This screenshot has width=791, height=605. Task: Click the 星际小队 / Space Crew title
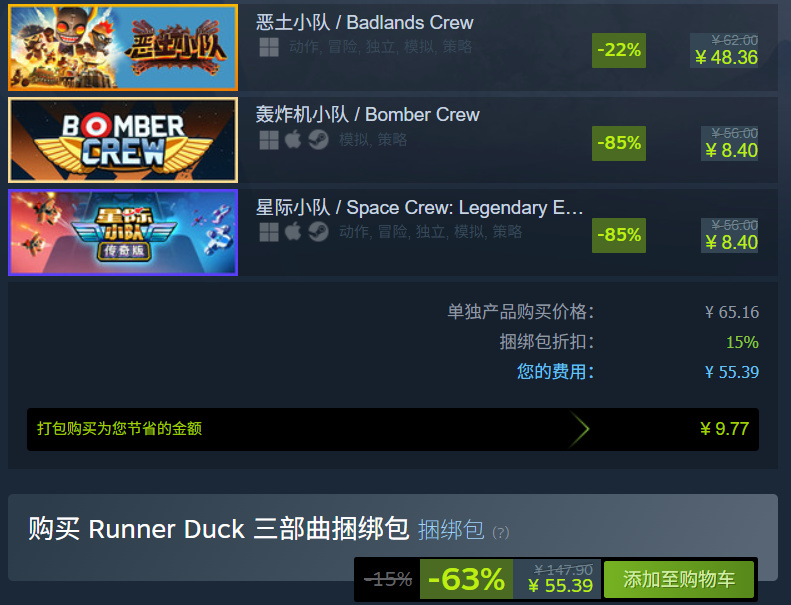coord(419,207)
